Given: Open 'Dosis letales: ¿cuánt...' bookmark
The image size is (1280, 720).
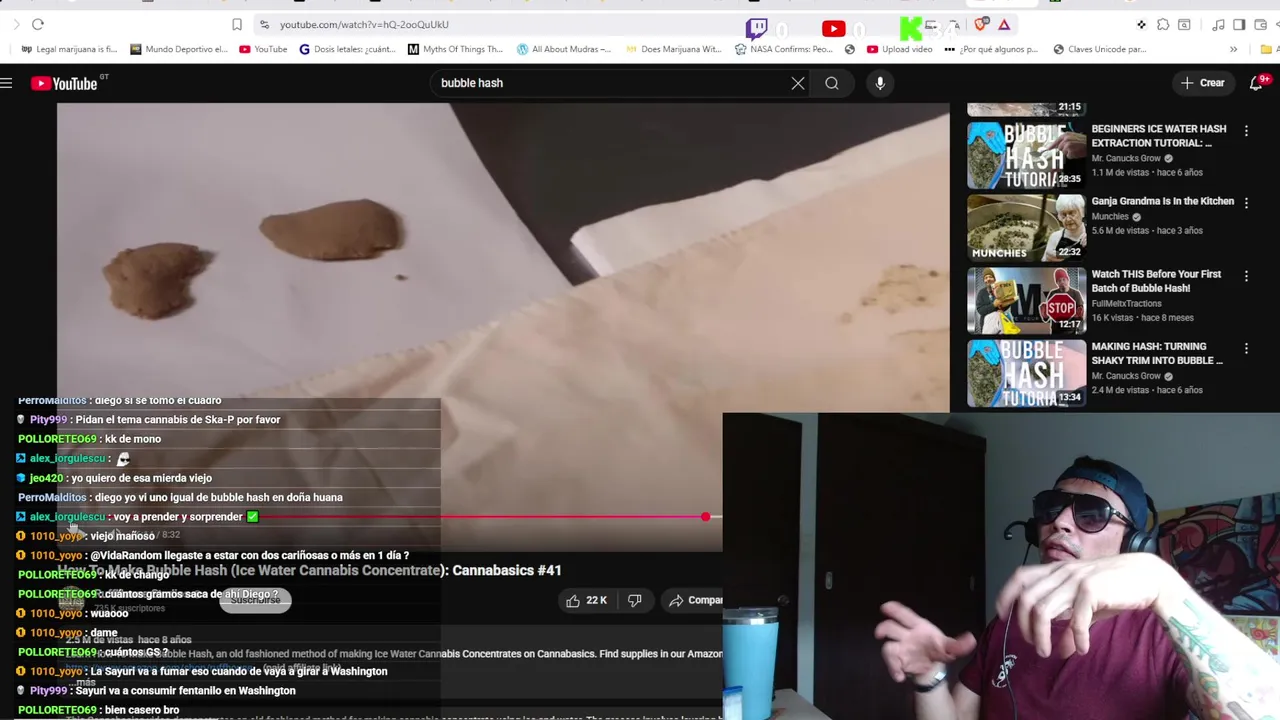Looking at the screenshot, I should [348, 49].
